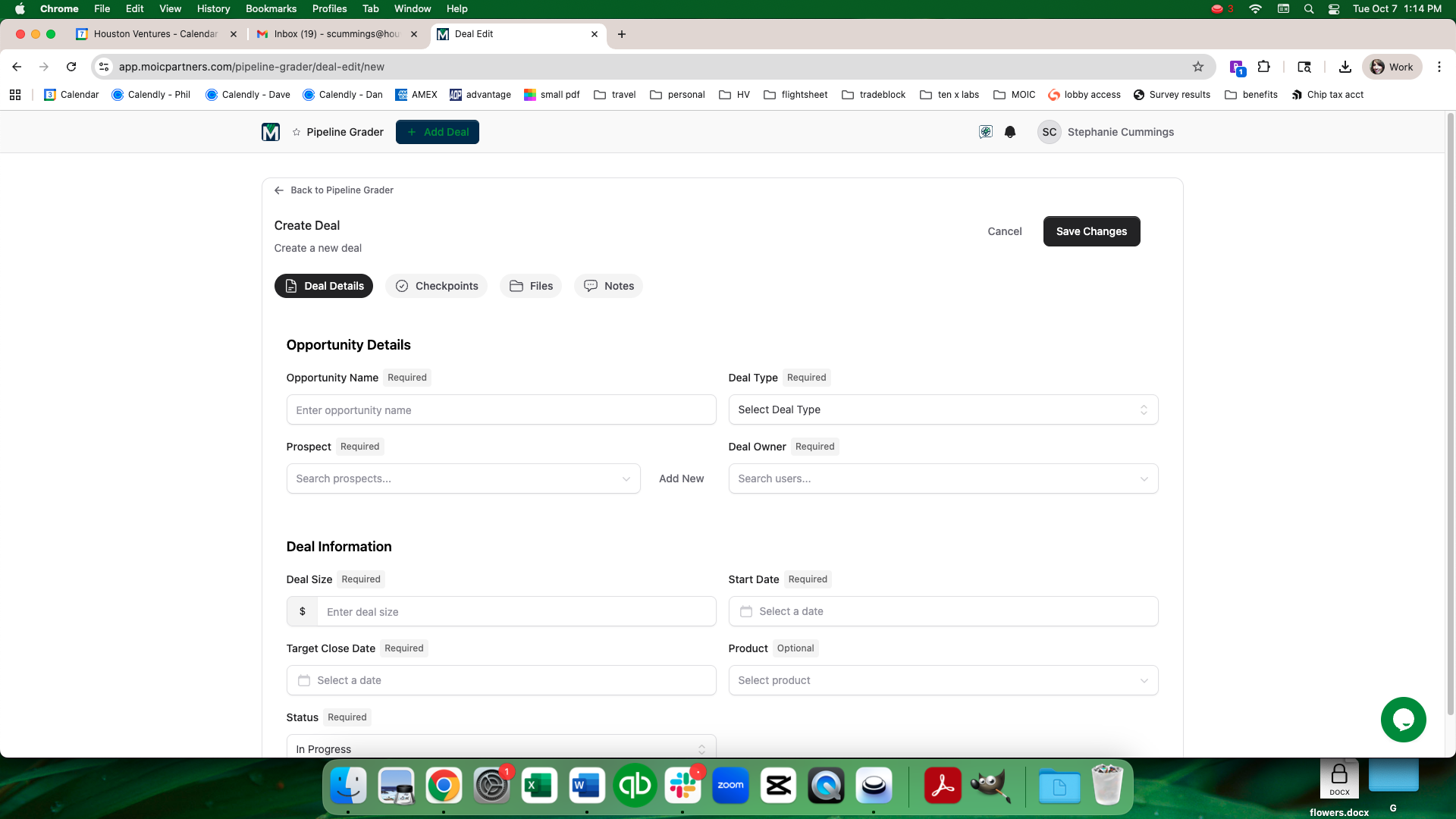This screenshot has width=1456, height=819.
Task: Click the star icon beside Pipeline Grader
Action: point(297,132)
